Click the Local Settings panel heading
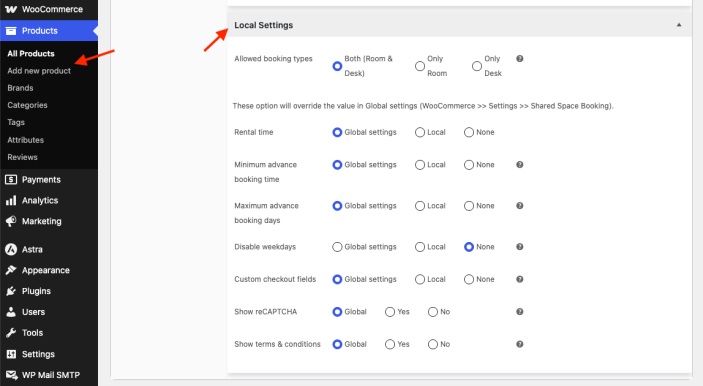Screen dimensions: 703x386 pos(264,25)
